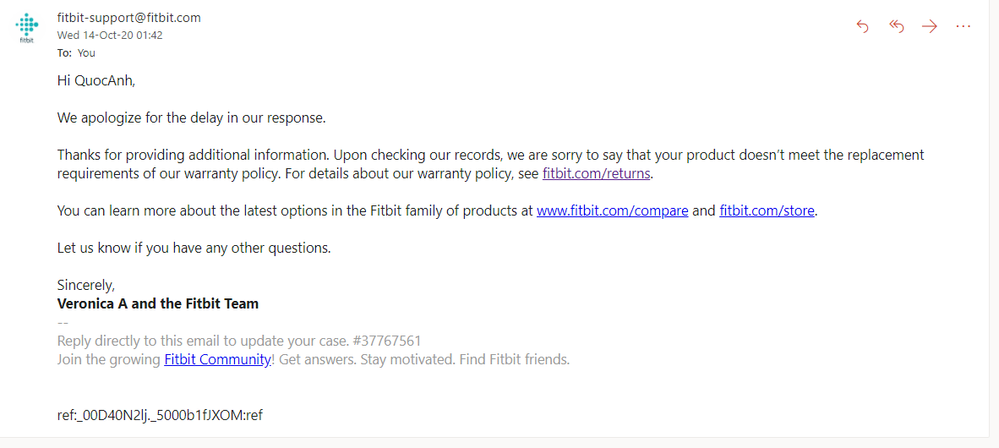
Task: Click the apology for delay sentence
Action: click(191, 118)
